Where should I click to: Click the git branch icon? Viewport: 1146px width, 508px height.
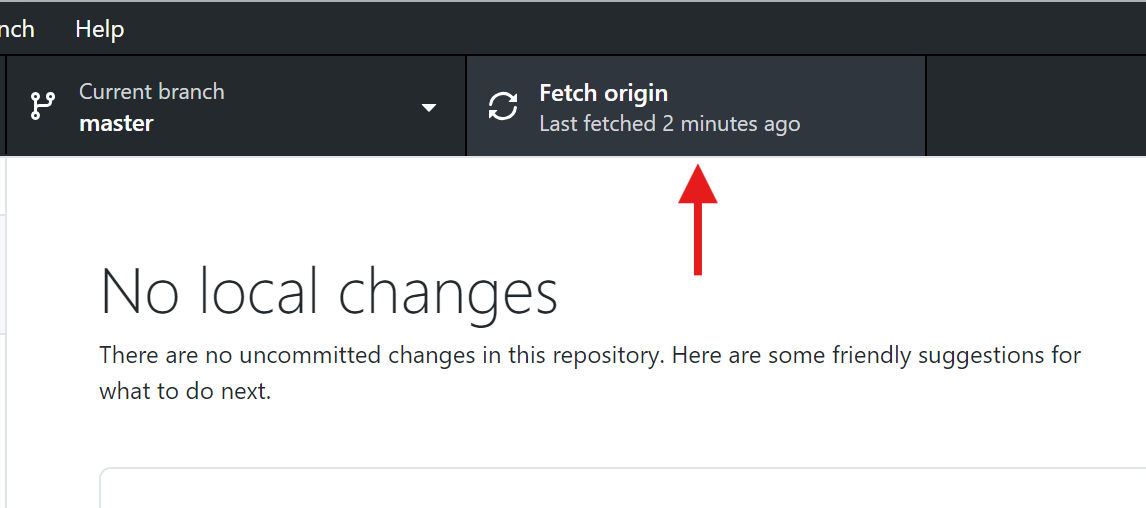(x=42, y=107)
